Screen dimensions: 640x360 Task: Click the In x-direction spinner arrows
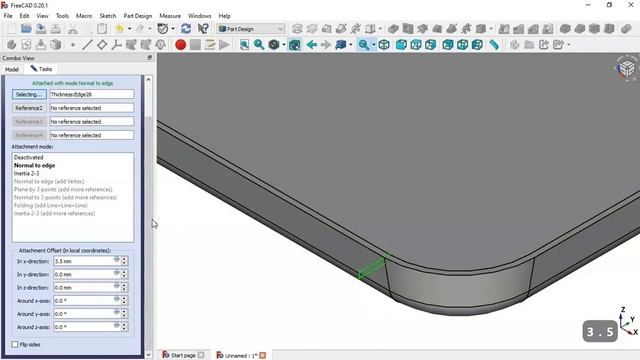click(x=124, y=261)
